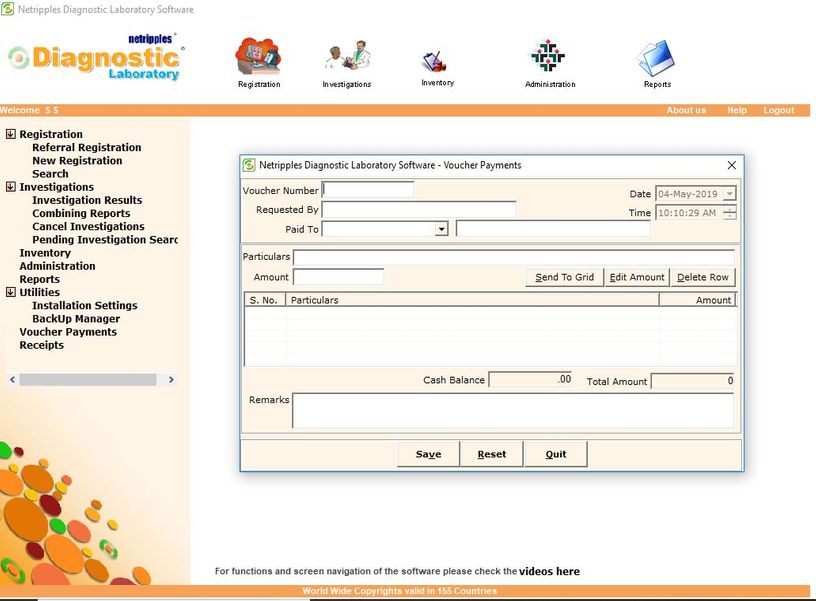Open the Inventory toolbar icon
This screenshot has width=816, height=601.
point(435,62)
